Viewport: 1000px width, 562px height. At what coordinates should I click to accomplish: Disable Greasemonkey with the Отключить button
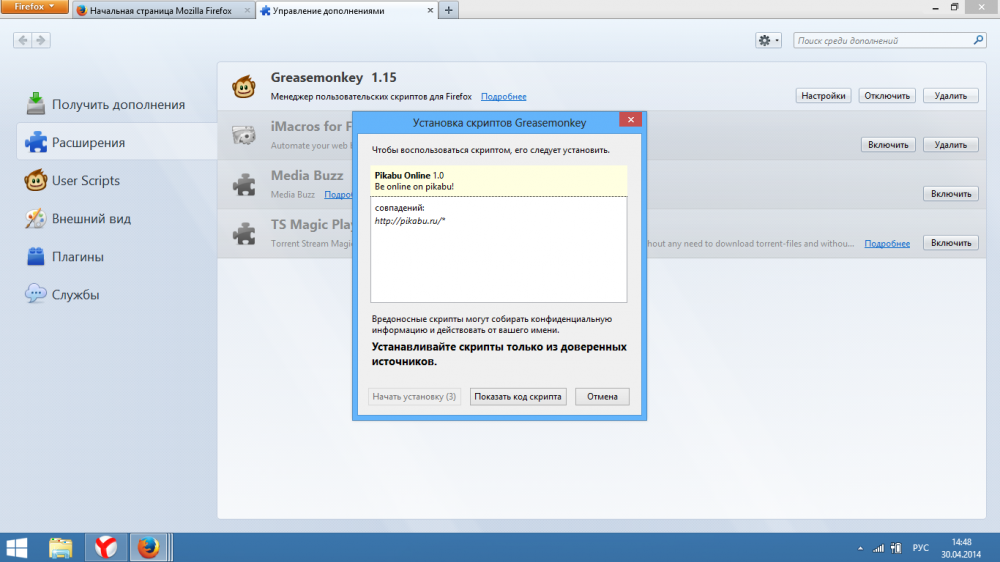[x=887, y=96]
